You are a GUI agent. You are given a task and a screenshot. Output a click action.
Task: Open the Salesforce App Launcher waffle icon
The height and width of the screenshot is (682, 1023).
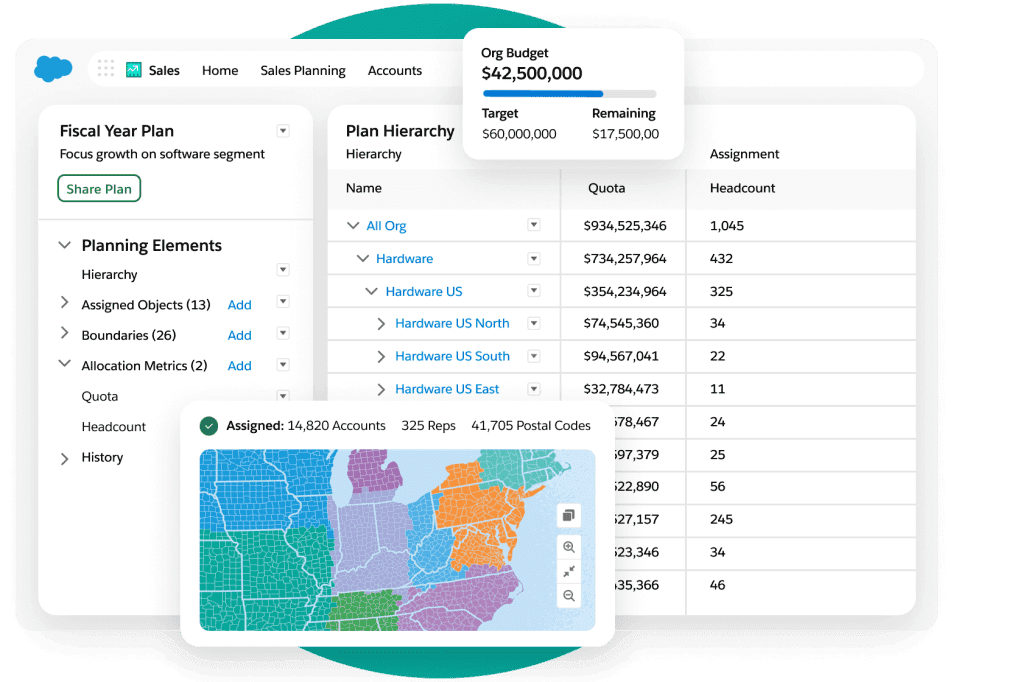click(106, 69)
